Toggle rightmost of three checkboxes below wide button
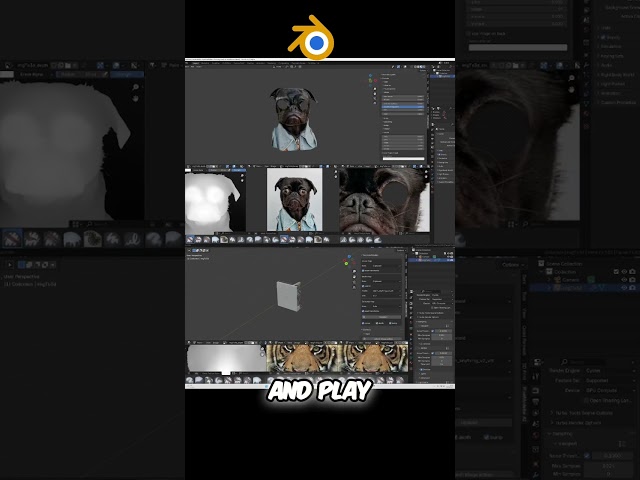The image size is (640, 480). point(390,323)
